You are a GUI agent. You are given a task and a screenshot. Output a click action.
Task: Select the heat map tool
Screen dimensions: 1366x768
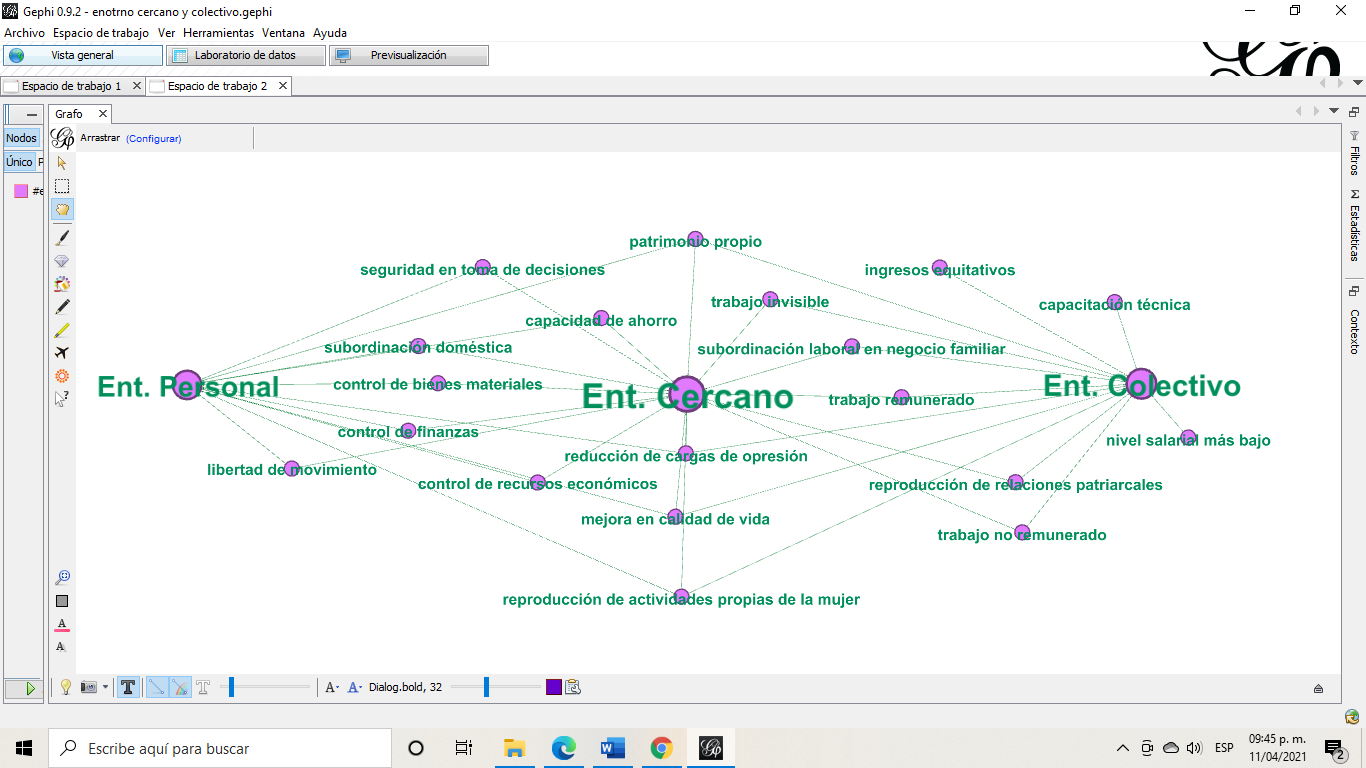62,376
